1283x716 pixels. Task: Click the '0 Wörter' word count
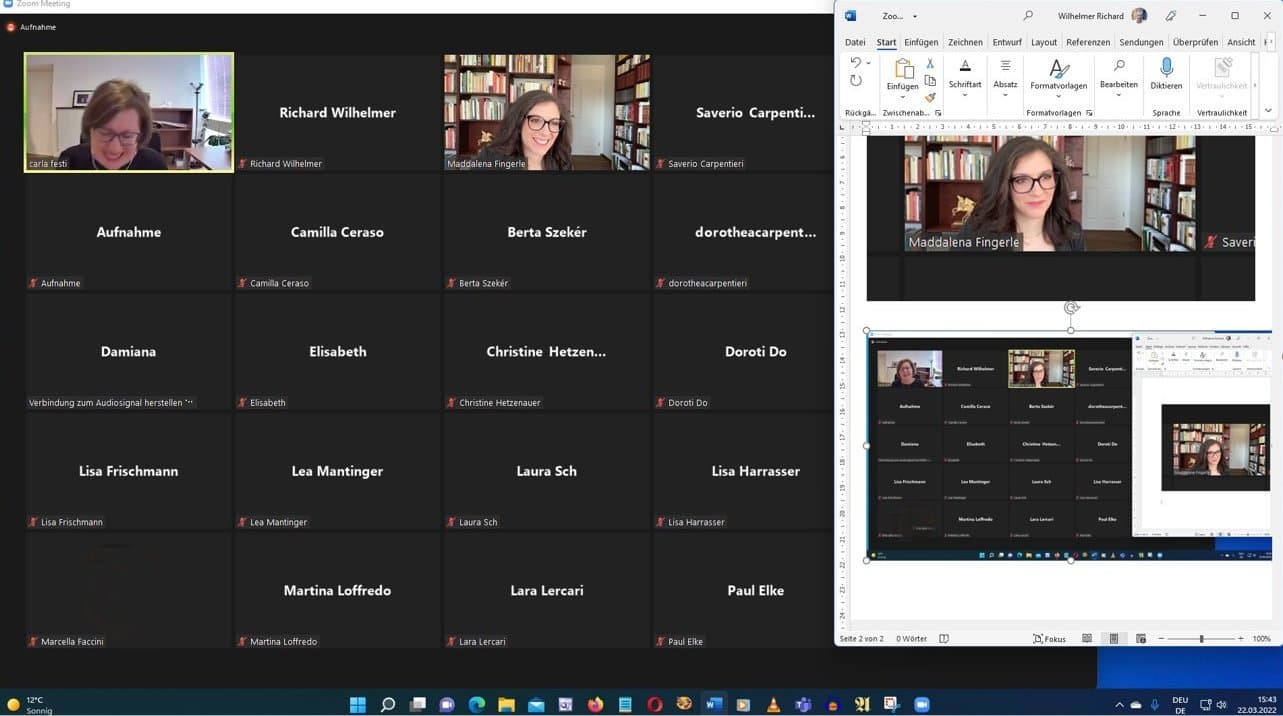912,638
